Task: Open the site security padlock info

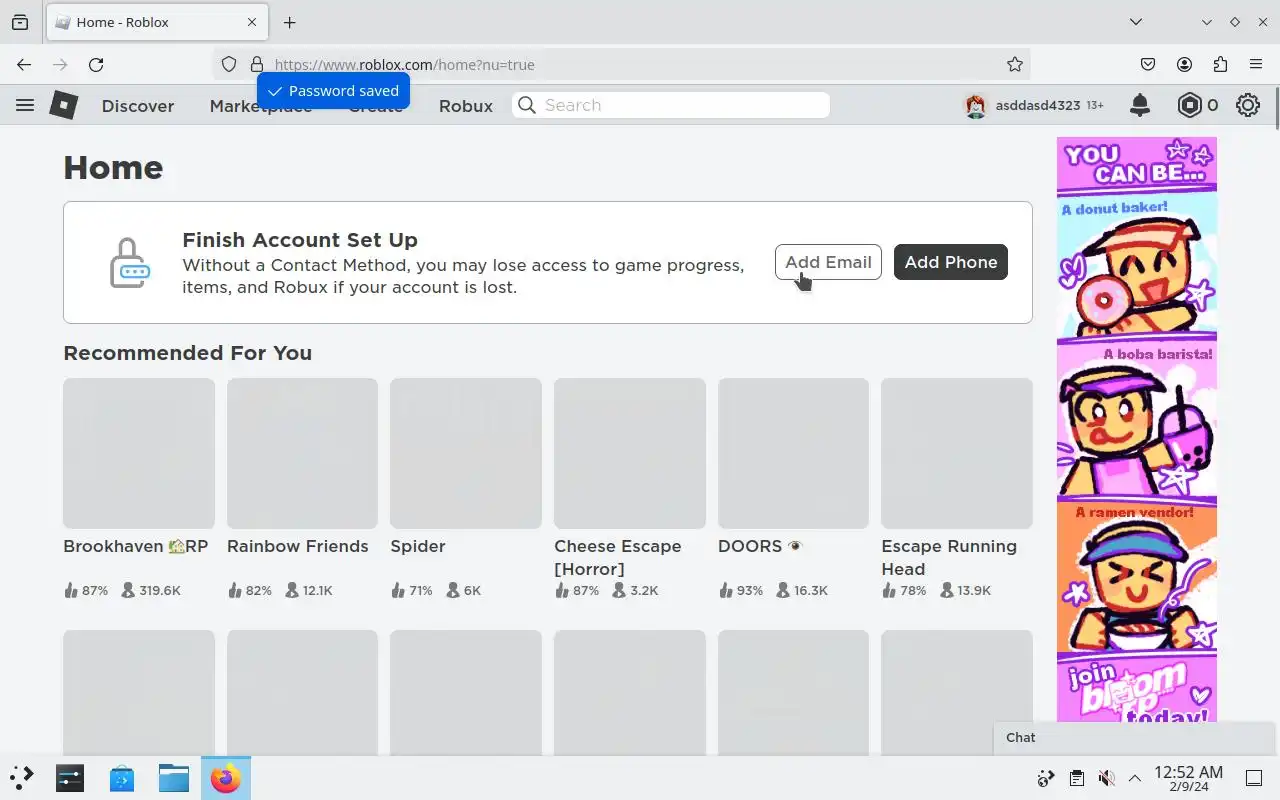Action: pos(257,64)
